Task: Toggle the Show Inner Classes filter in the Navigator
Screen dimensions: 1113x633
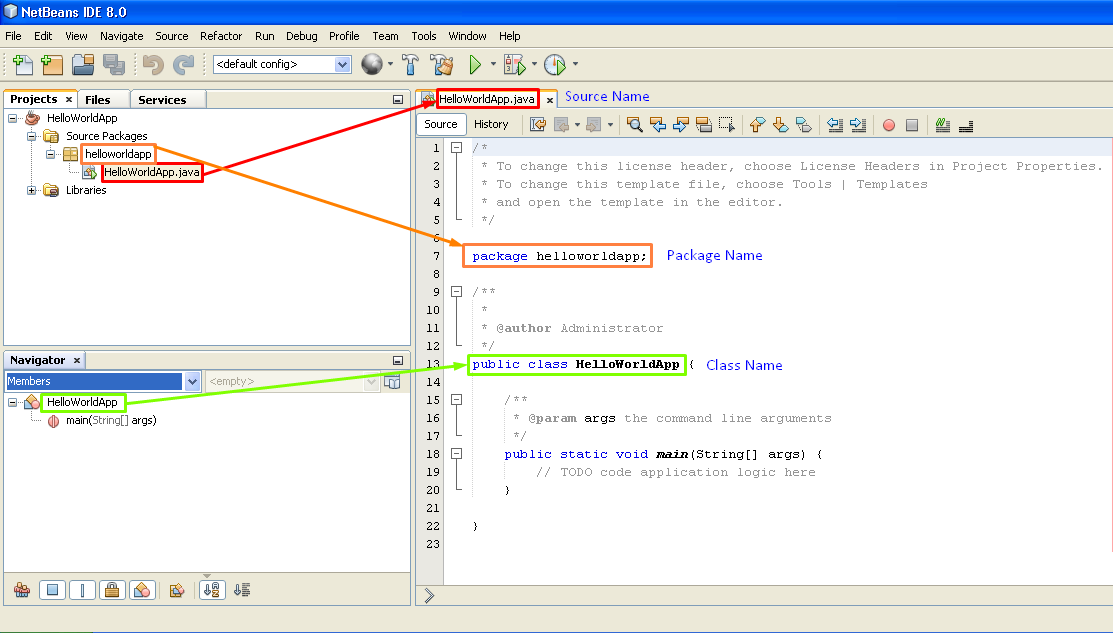Action: click(142, 590)
